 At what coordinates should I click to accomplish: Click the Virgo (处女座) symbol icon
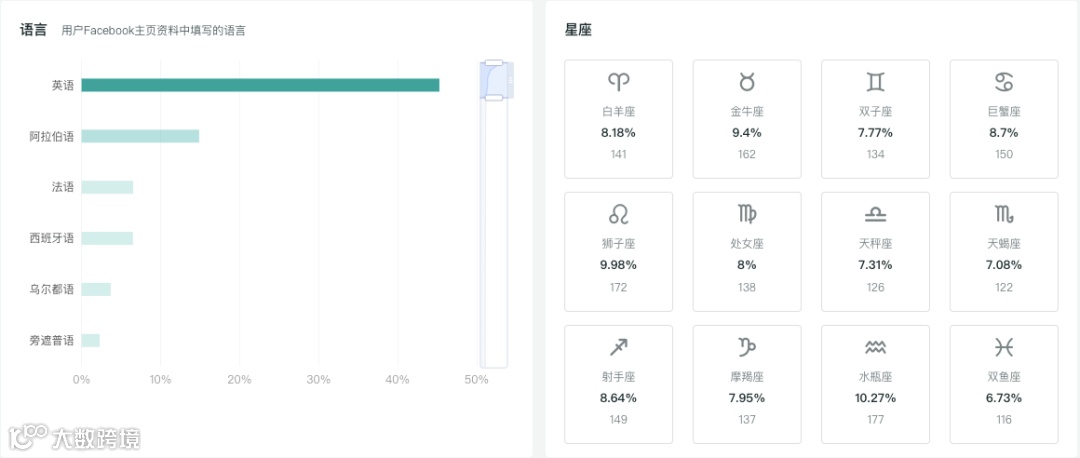pyautogui.click(x=746, y=214)
